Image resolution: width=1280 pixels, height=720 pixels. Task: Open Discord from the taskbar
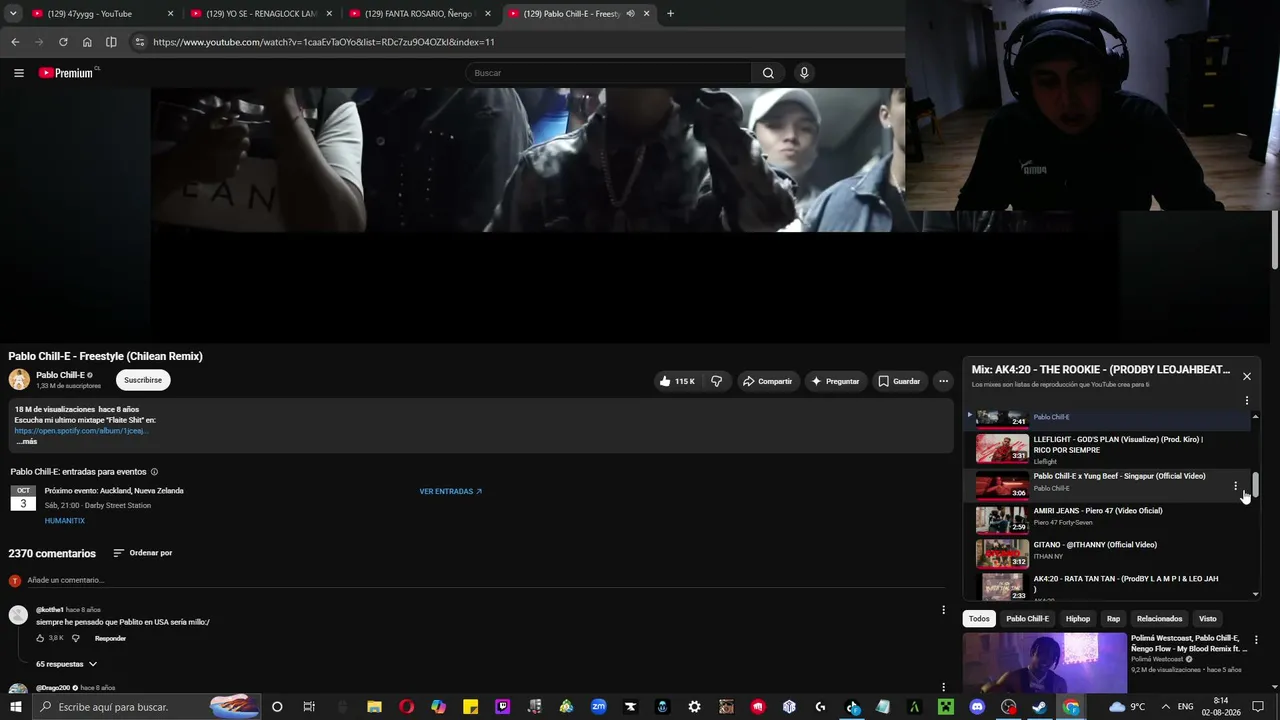click(x=977, y=707)
